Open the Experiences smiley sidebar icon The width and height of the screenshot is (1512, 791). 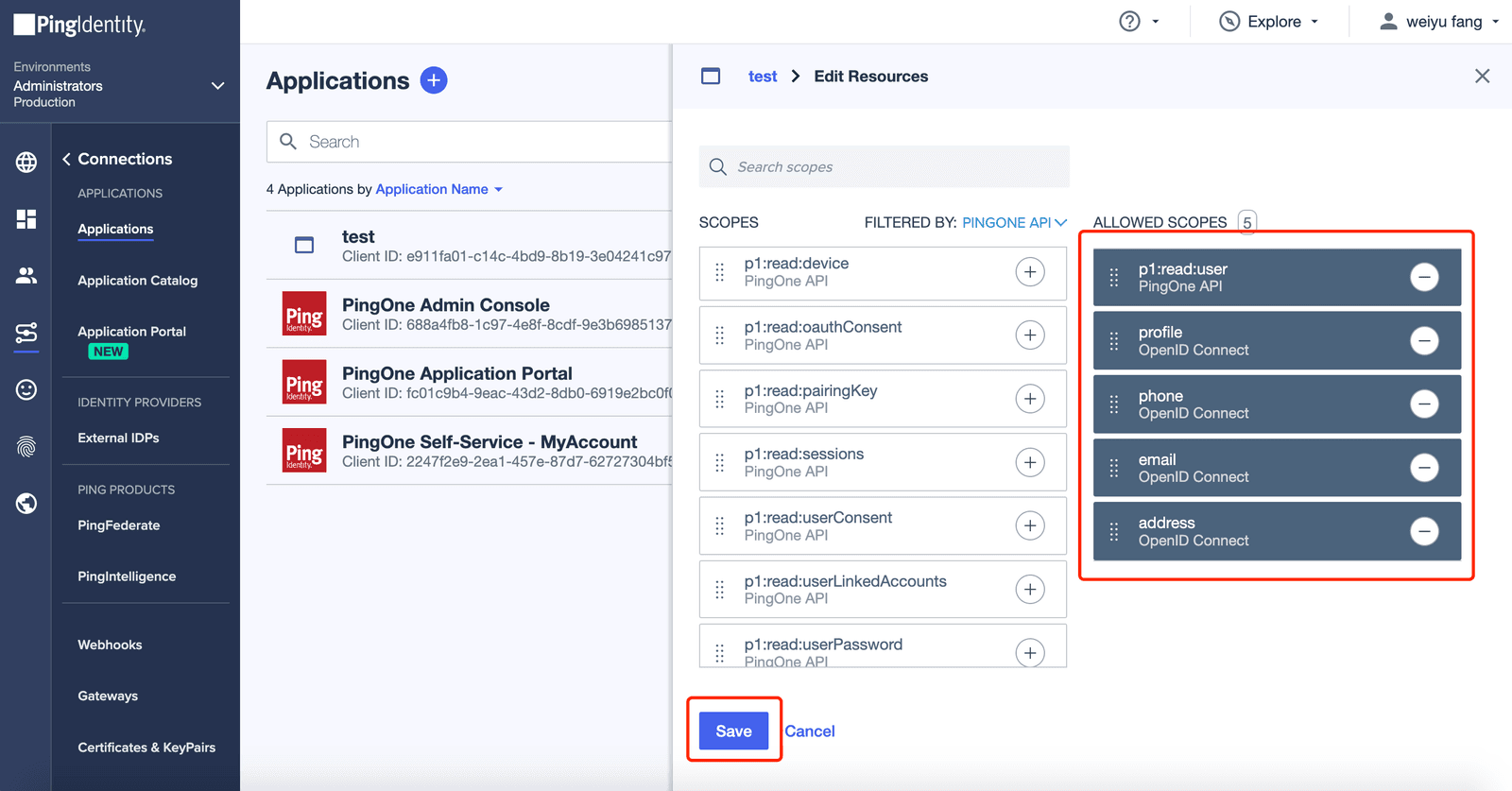[26, 389]
